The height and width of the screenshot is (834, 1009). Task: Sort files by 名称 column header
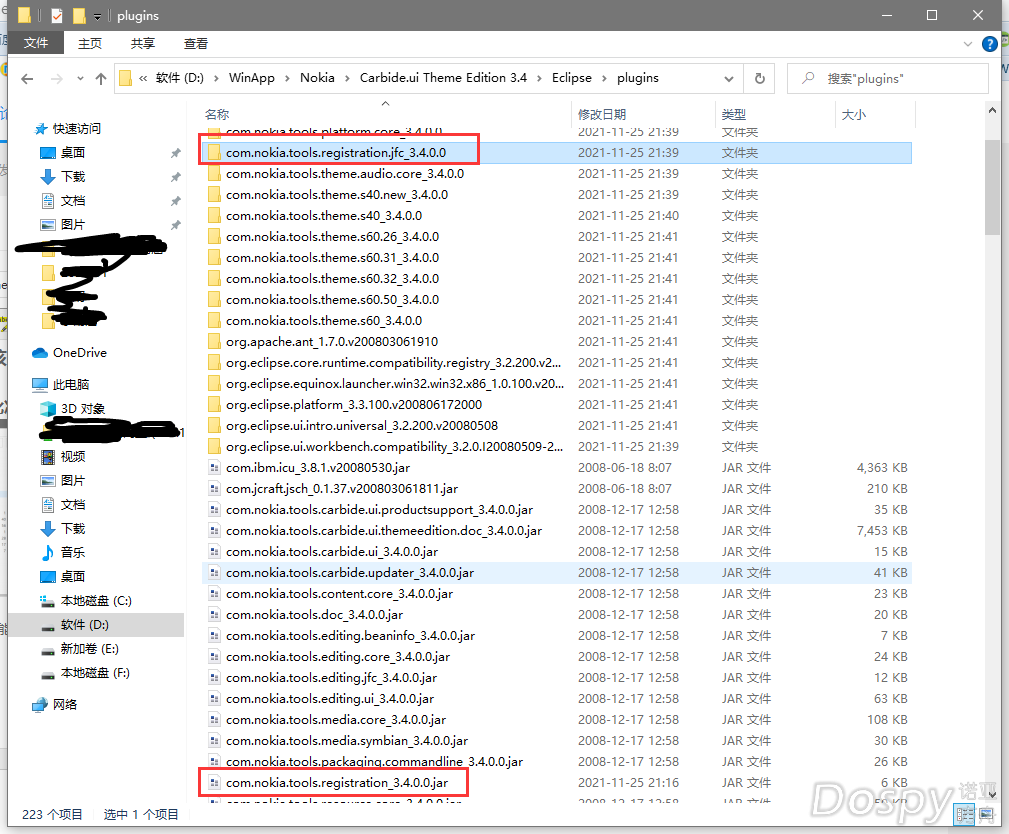pos(217,115)
